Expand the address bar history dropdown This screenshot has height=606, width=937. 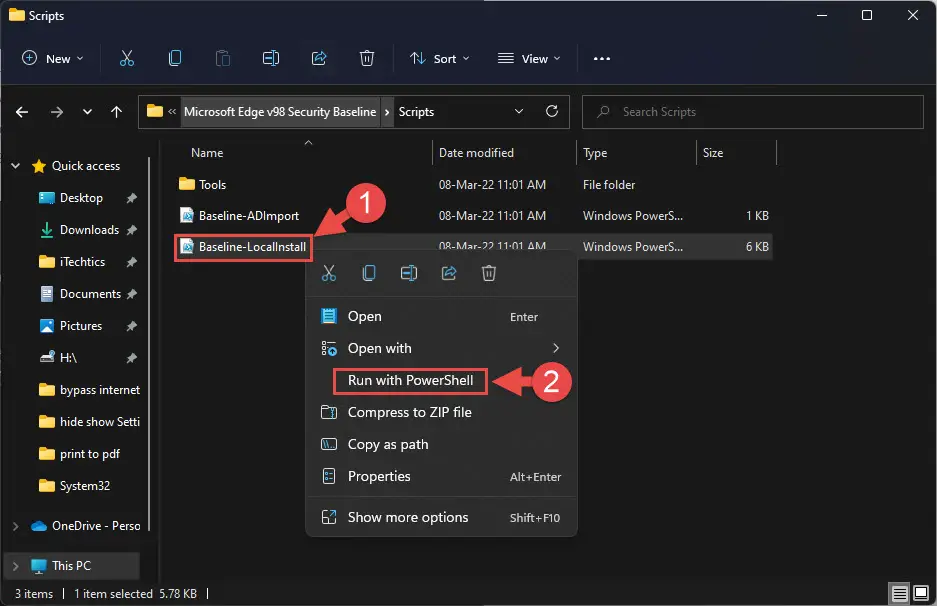coord(519,111)
